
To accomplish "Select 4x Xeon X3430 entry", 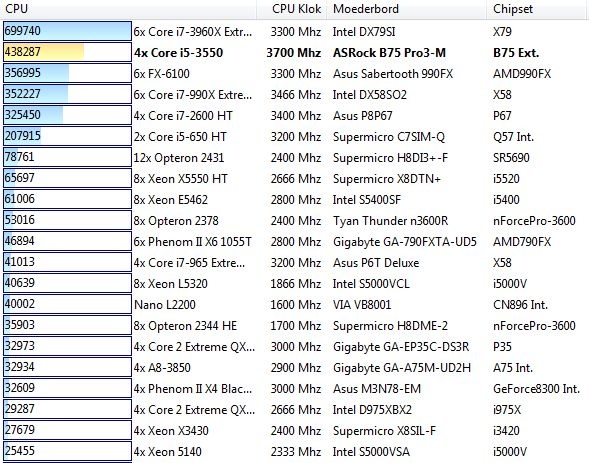I will pyautogui.click(x=171, y=431).
